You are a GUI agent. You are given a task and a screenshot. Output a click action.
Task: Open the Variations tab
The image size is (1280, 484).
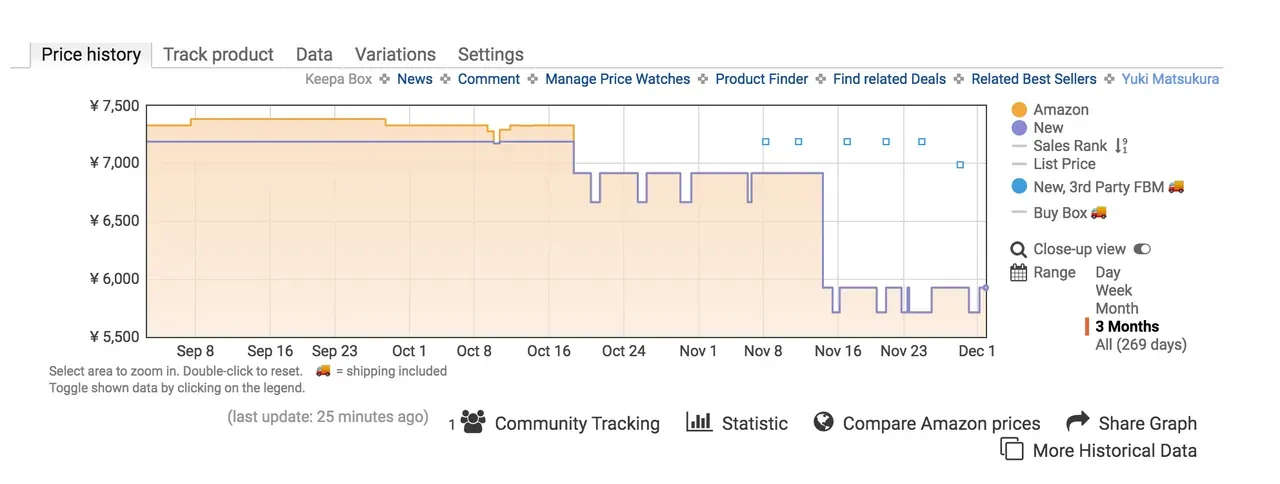pyautogui.click(x=395, y=54)
